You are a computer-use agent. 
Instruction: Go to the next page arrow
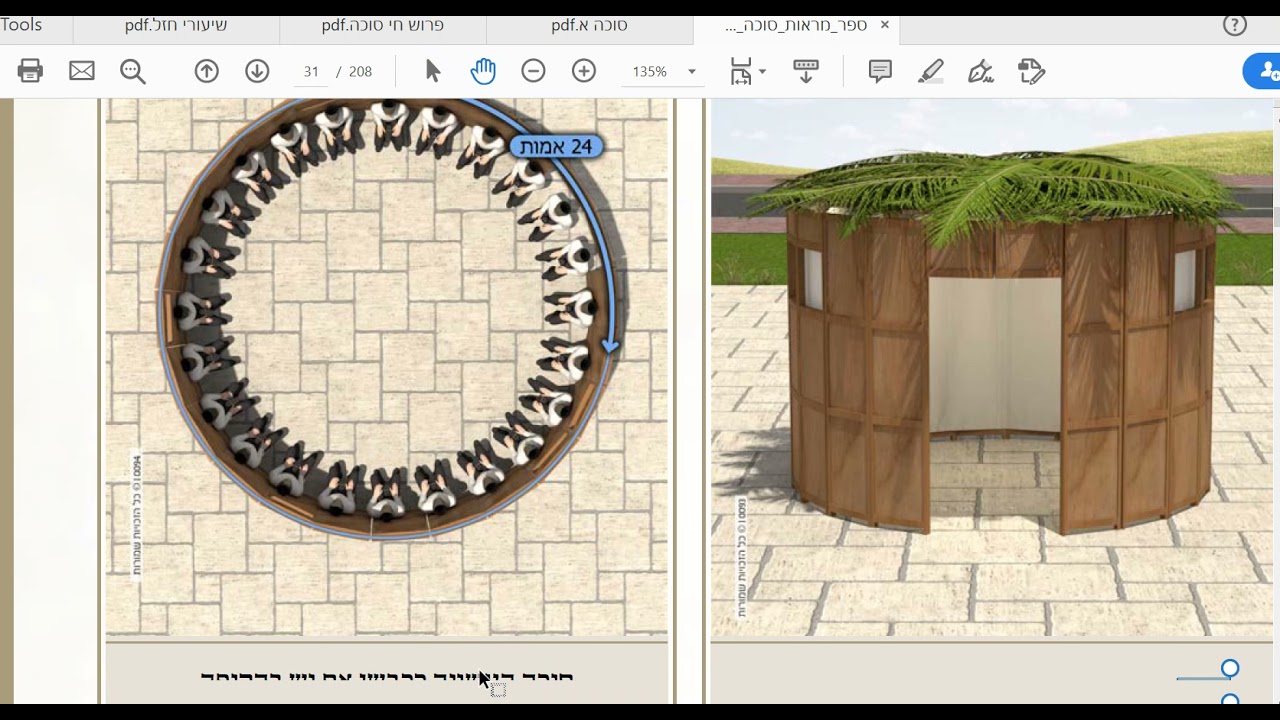(x=257, y=71)
